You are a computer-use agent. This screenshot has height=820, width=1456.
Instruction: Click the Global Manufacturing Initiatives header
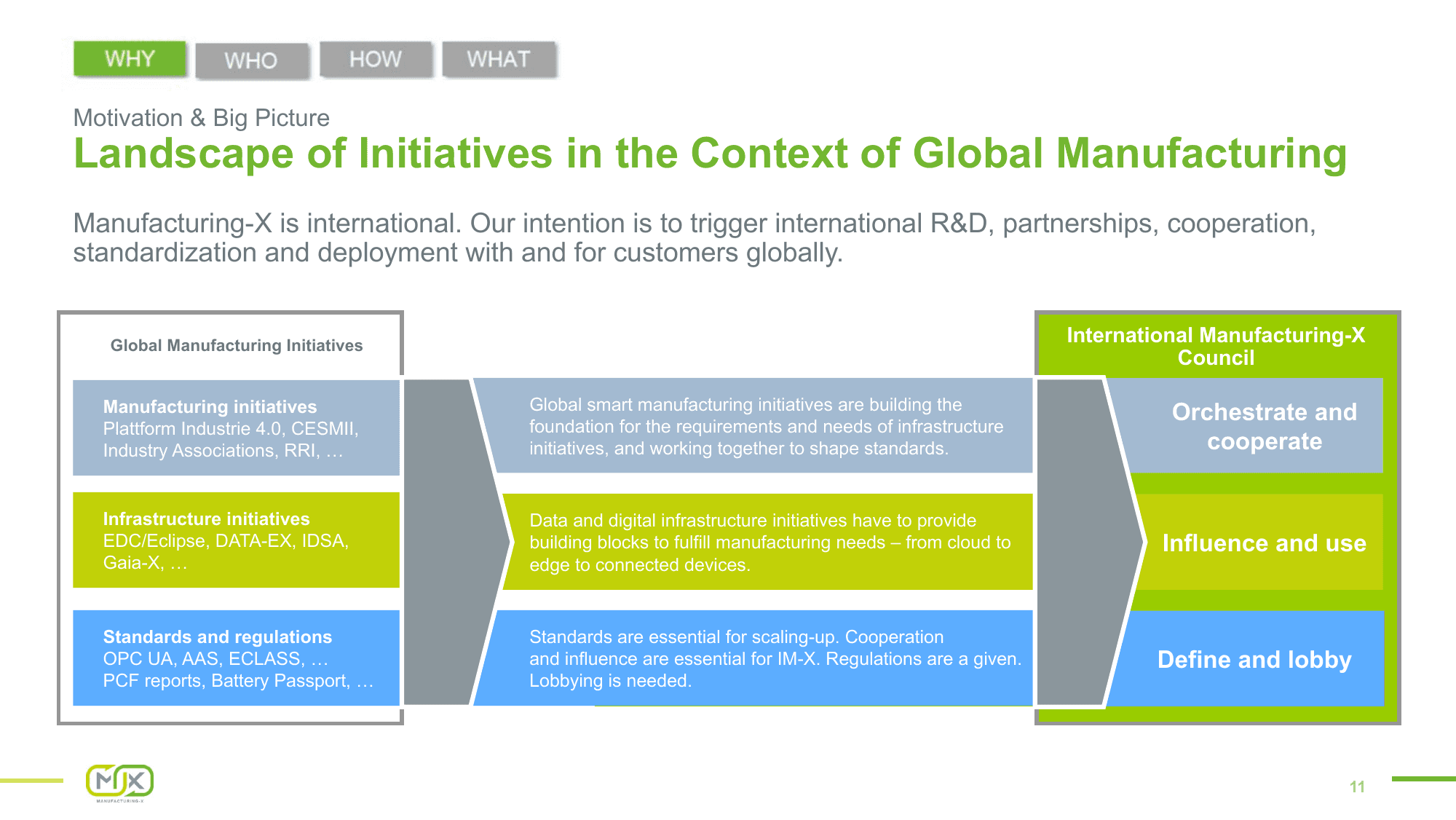[236, 346]
